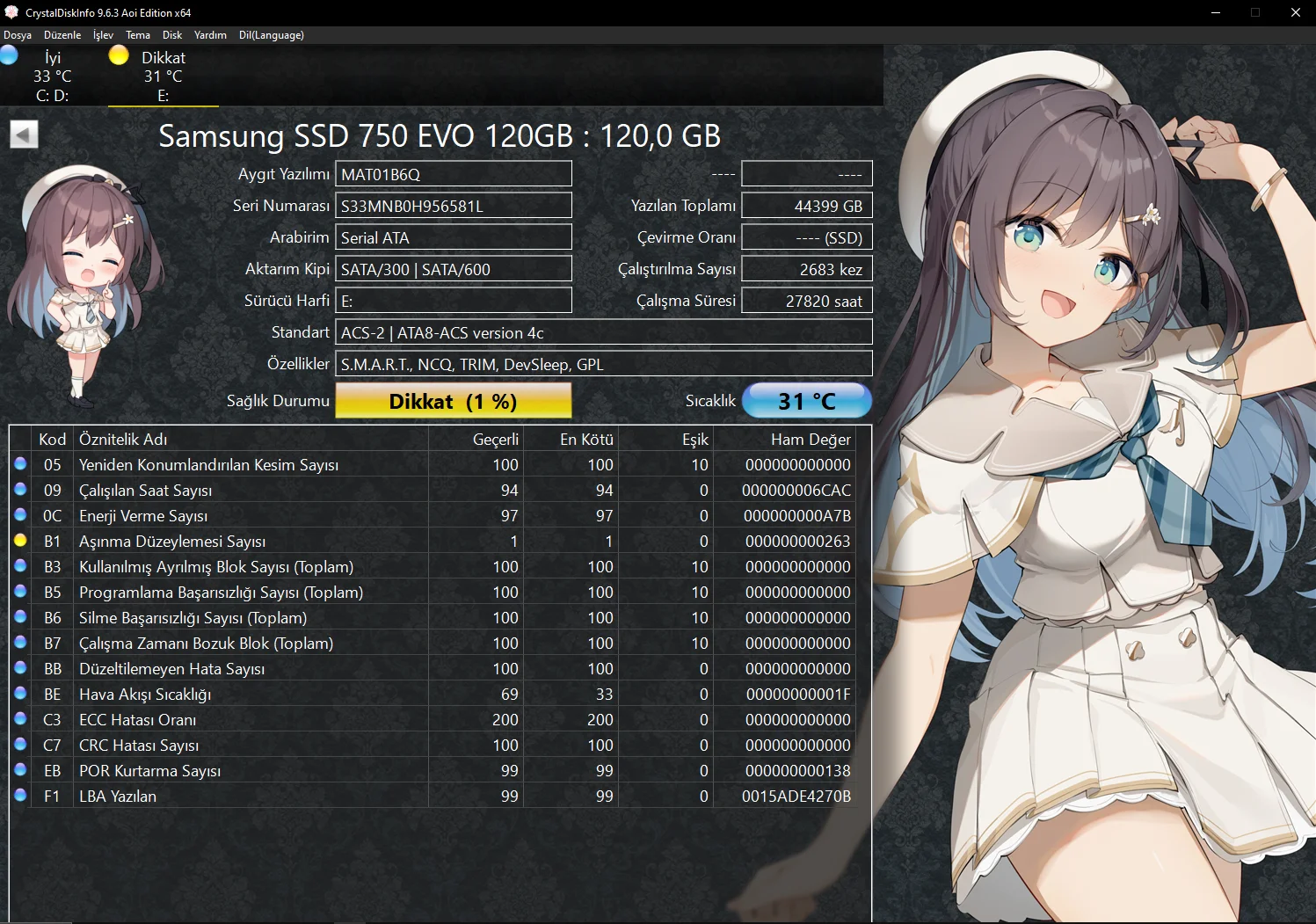Viewport: 1316px width, 924px height.
Task: Click the yellow status dot on row B1
Action: click(20, 541)
